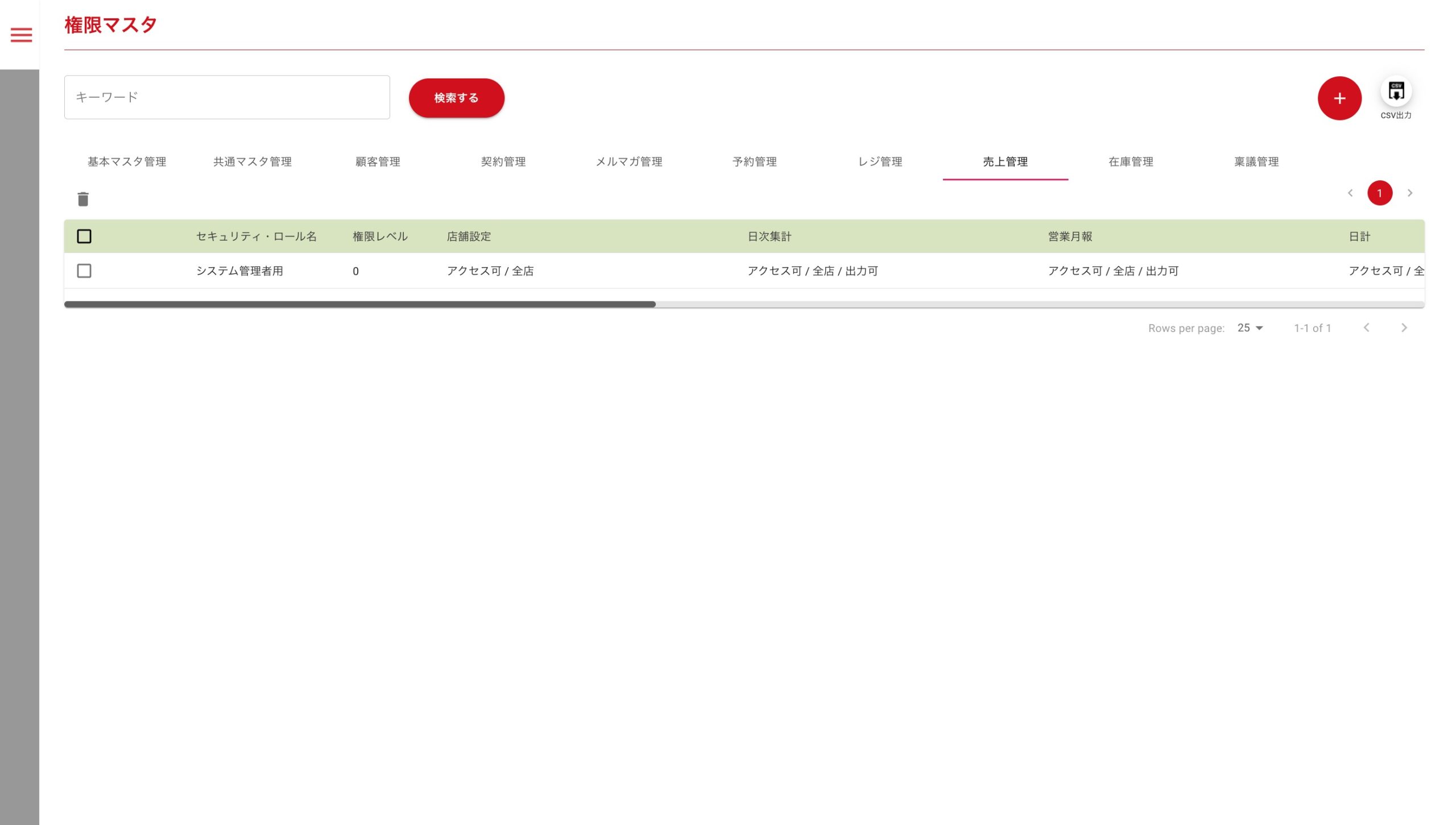Go to previous page with top chevron
This screenshot has width=1456, height=825.
click(1350, 193)
